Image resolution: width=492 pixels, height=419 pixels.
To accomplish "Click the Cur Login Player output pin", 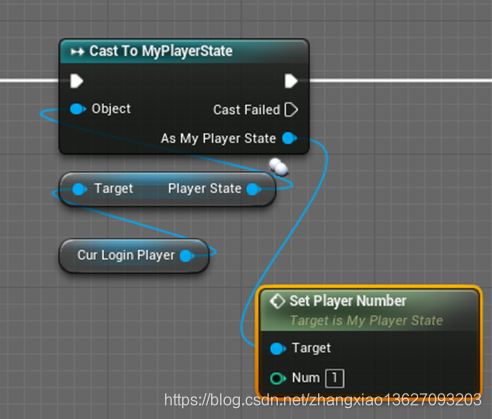I will point(187,256).
